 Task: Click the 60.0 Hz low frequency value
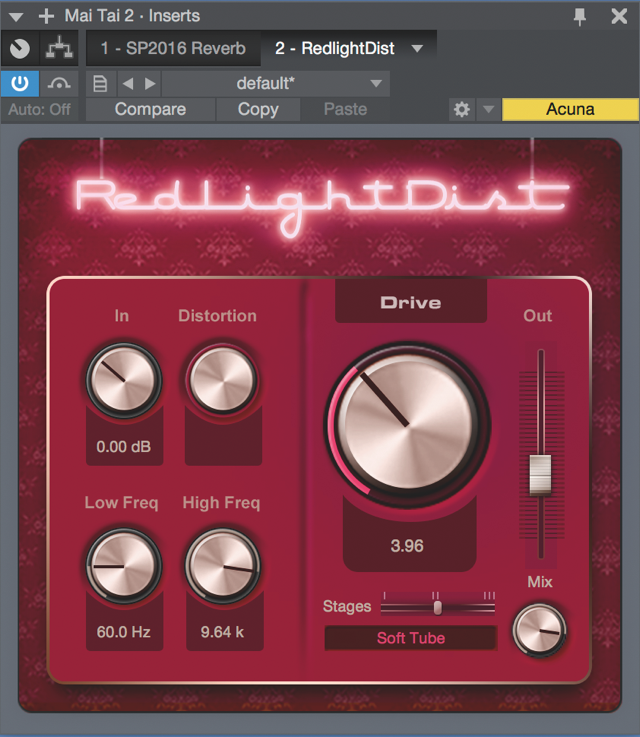click(124, 632)
